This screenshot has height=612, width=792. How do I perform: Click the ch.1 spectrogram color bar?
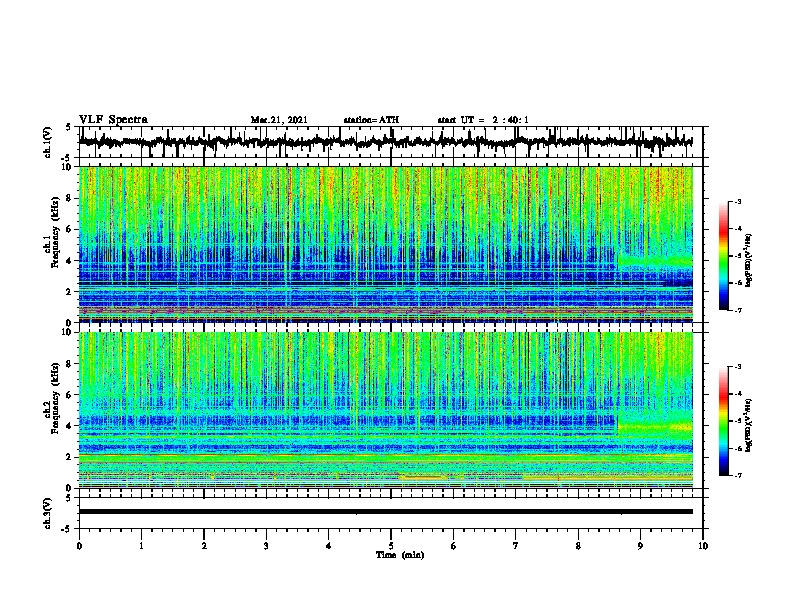[x=723, y=256]
